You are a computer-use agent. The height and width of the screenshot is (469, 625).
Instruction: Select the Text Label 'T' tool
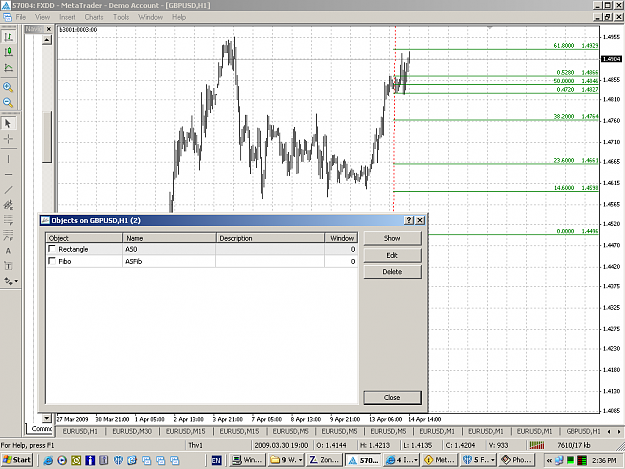(8, 266)
